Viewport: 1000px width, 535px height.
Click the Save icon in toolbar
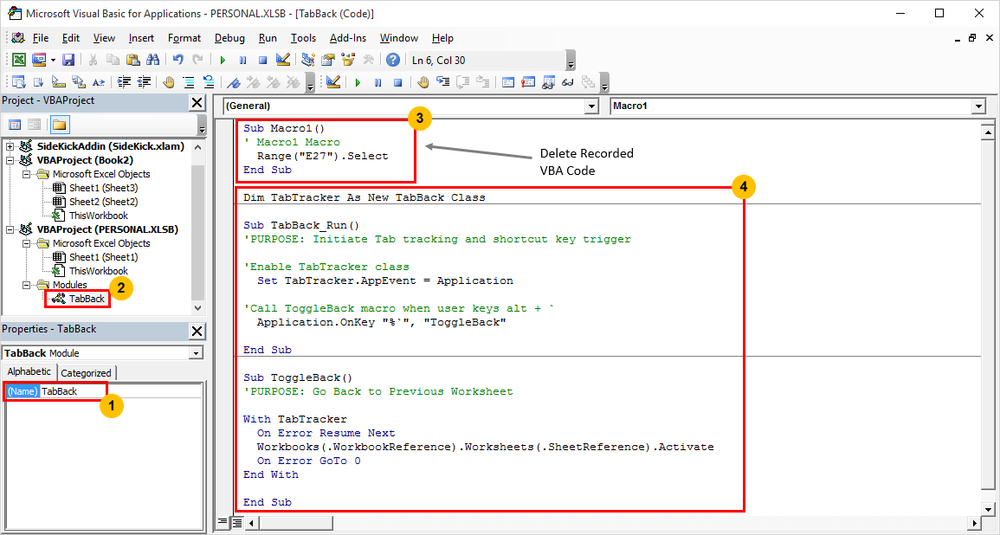(x=68, y=60)
